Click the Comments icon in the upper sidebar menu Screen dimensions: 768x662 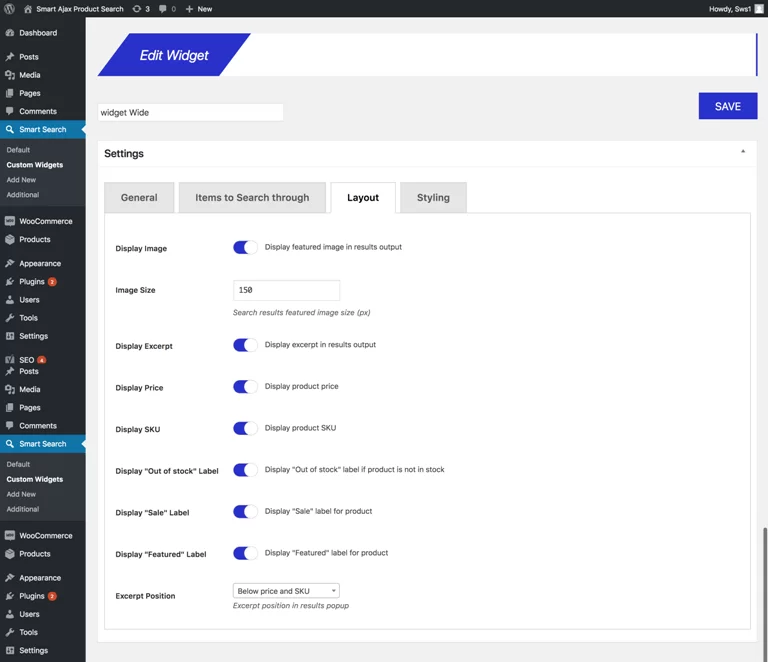[10, 111]
